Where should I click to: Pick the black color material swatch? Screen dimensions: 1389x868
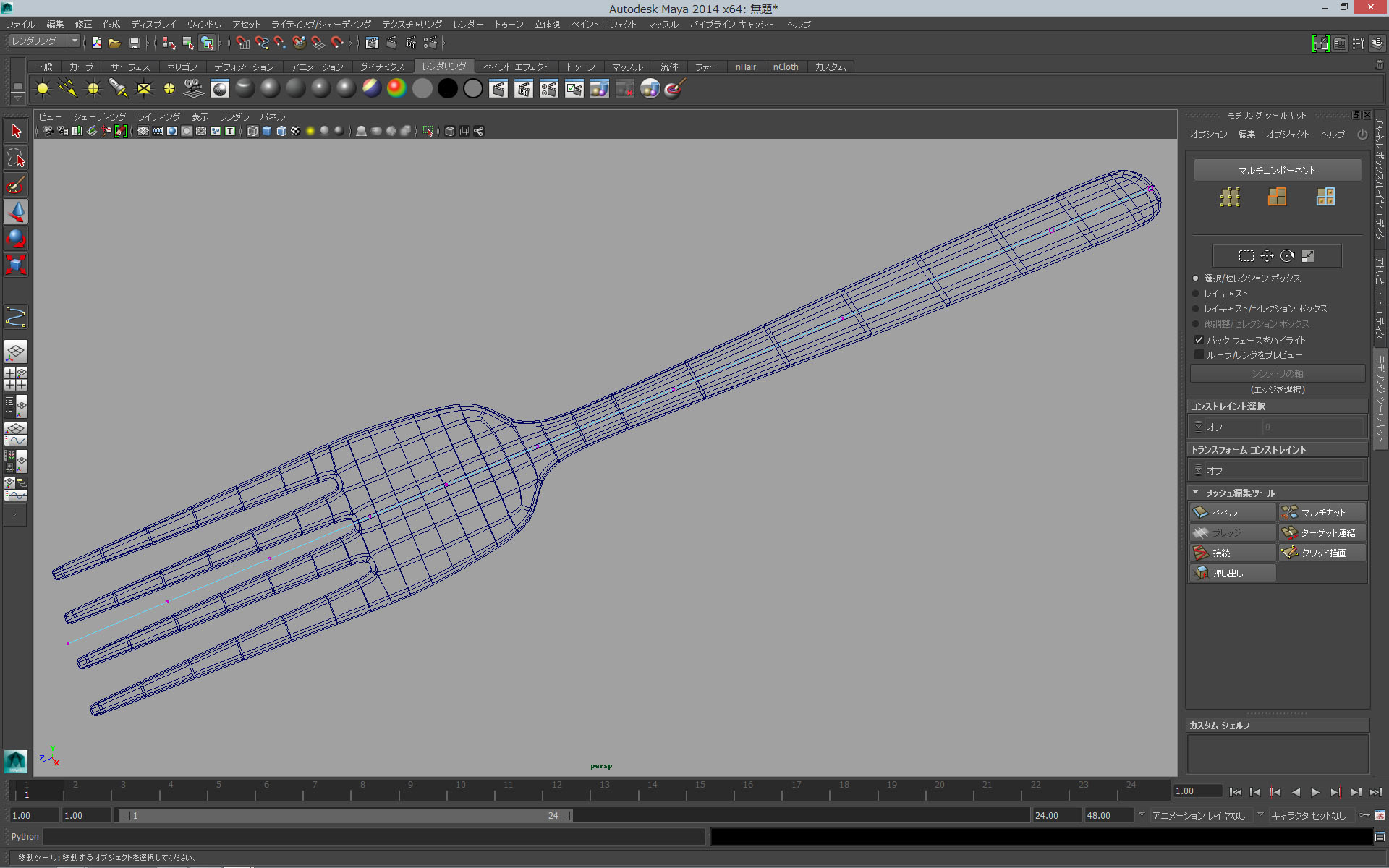pyautogui.click(x=447, y=88)
